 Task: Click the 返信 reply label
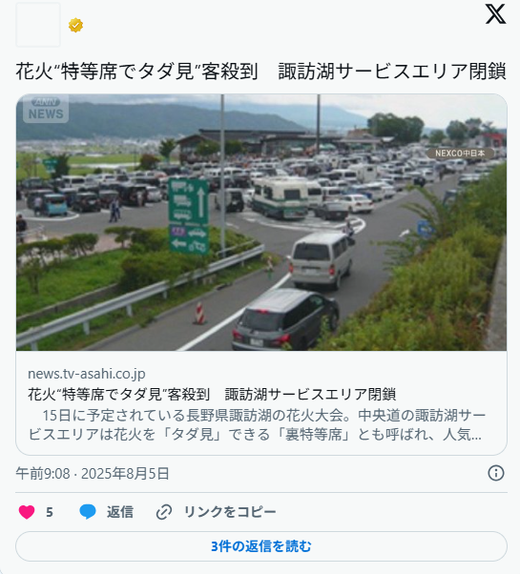coord(120,512)
